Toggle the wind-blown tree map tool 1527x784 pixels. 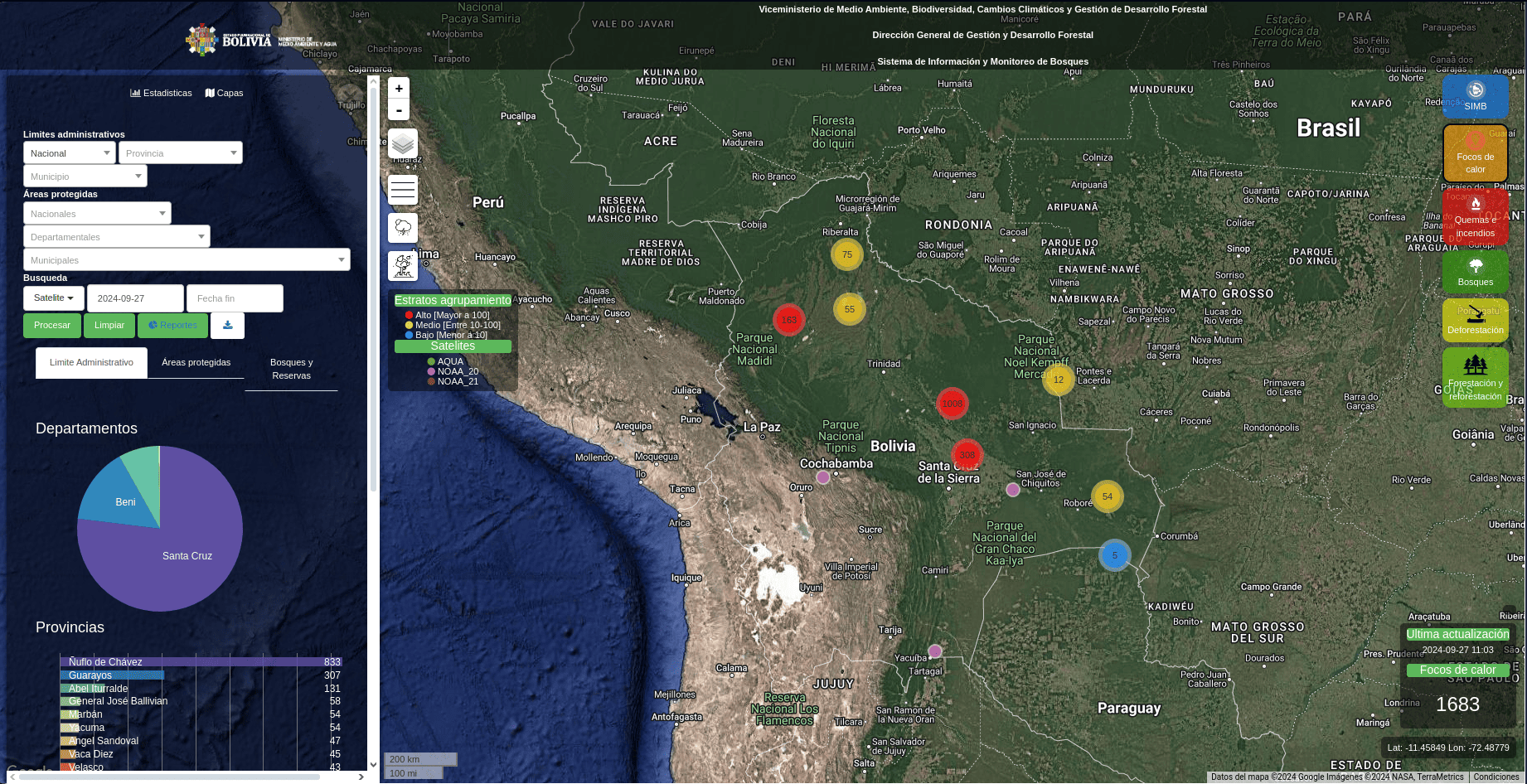pos(403,266)
